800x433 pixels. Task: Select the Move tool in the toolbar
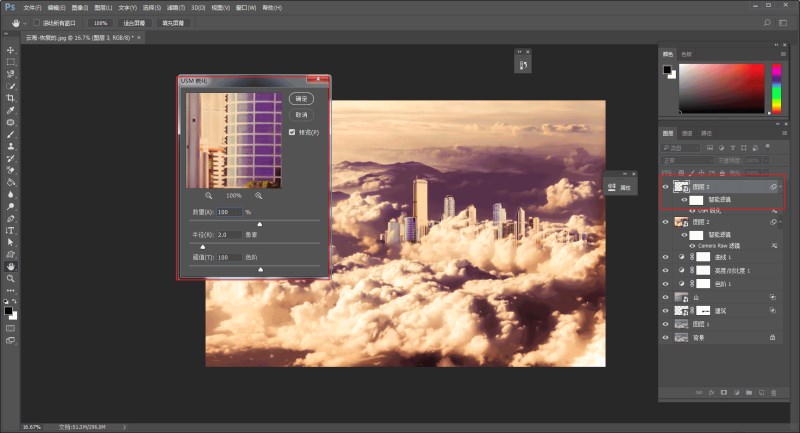[x=11, y=50]
